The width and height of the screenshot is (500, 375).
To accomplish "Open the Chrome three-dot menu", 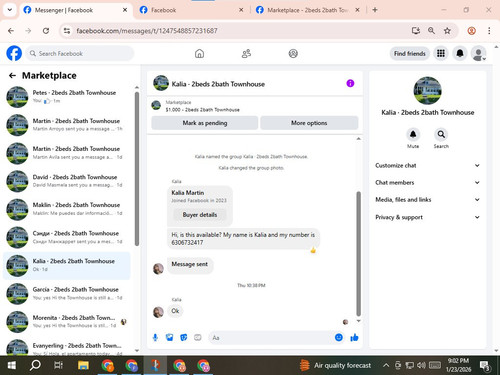I will click(x=489, y=31).
